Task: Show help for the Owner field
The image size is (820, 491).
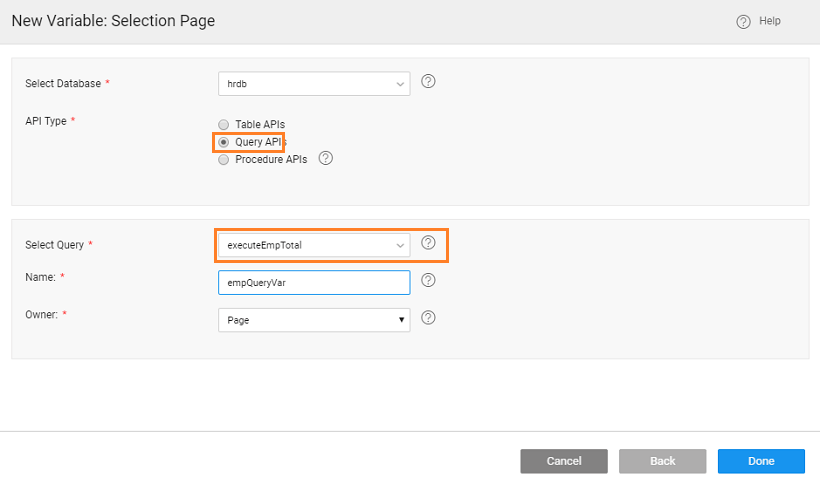Action: point(428,318)
